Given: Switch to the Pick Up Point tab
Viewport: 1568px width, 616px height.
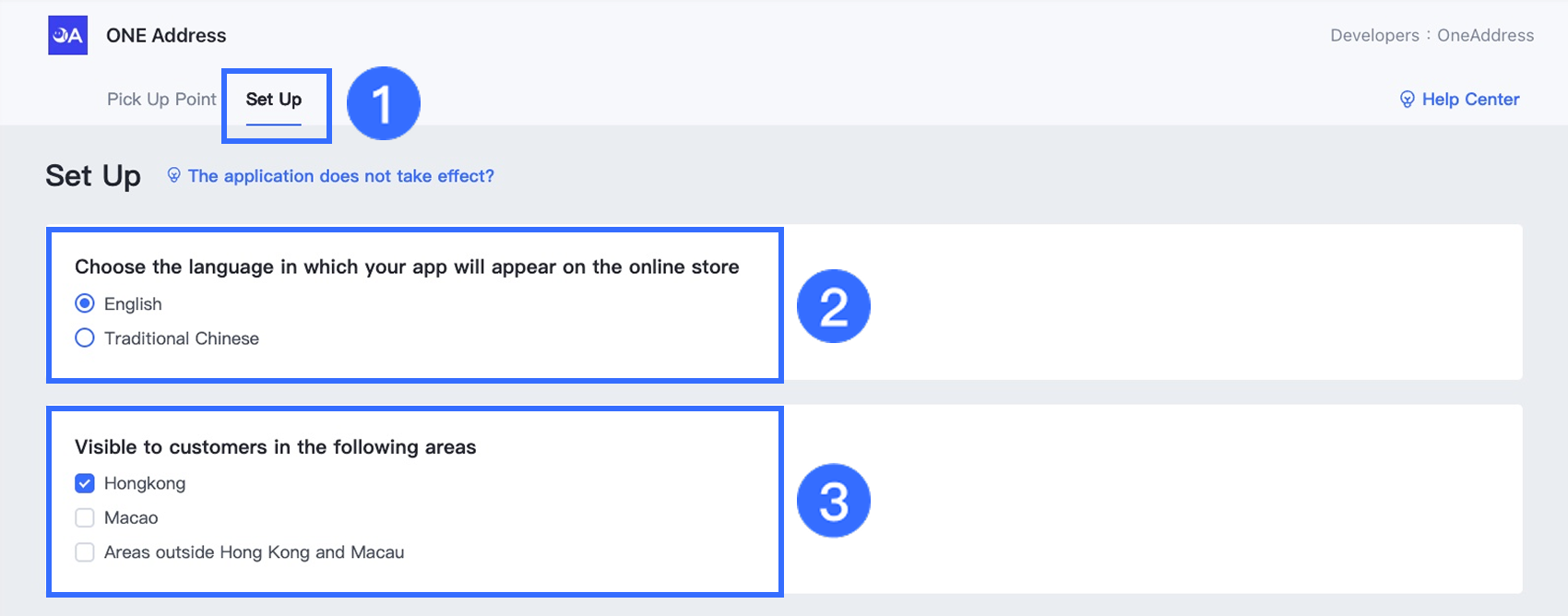Looking at the screenshot, I should [161, 100].
